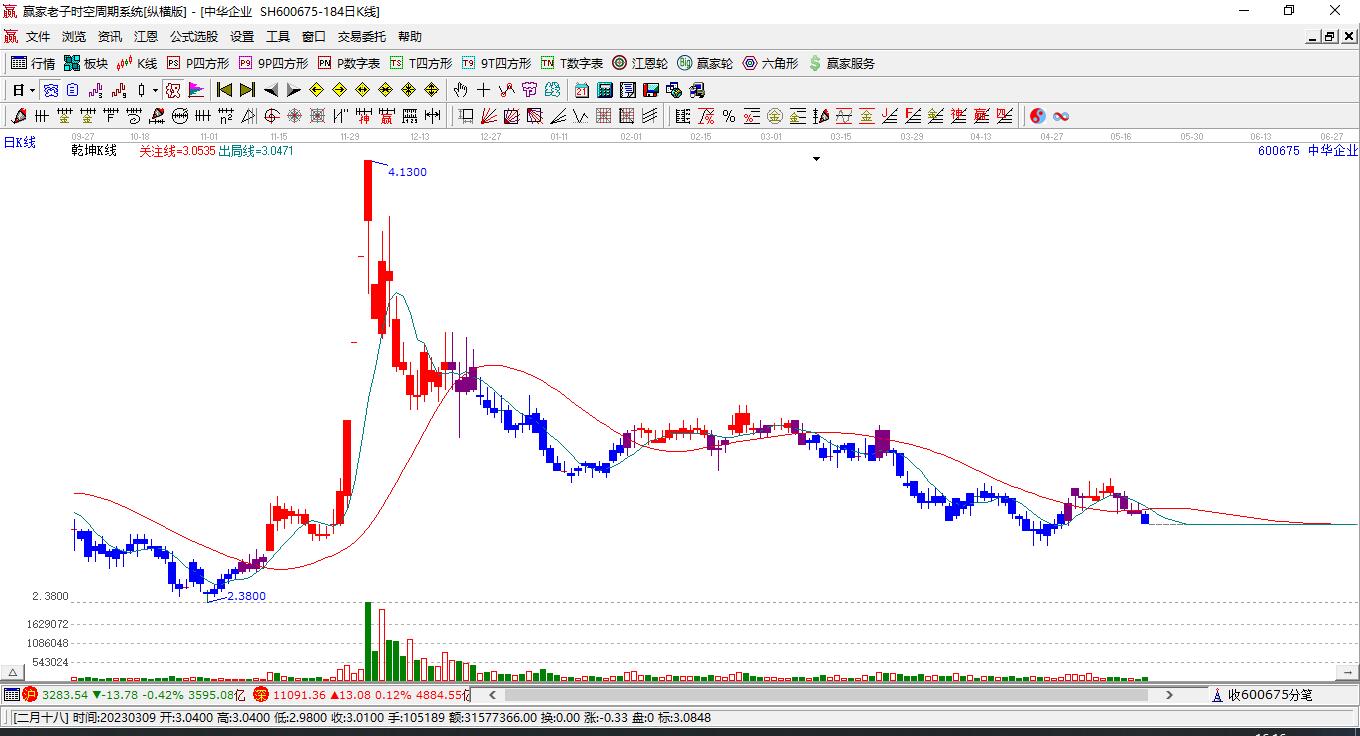The image size is (1360, 736).
Task: Expand the candlestick style dropdown arrow
Action: 155,90
